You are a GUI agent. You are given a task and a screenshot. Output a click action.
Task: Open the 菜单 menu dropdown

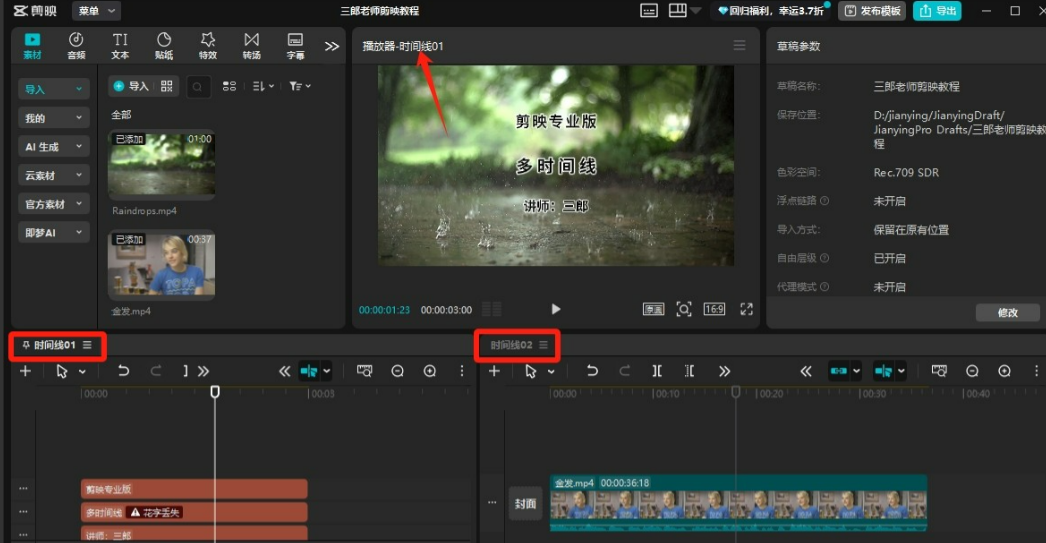(x=97, y=11)
